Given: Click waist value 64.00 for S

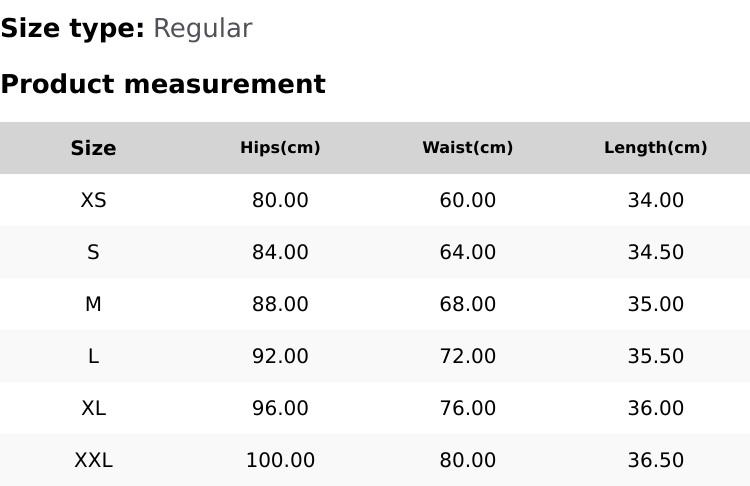Looking at the screenshot, I should coord(467,252).
